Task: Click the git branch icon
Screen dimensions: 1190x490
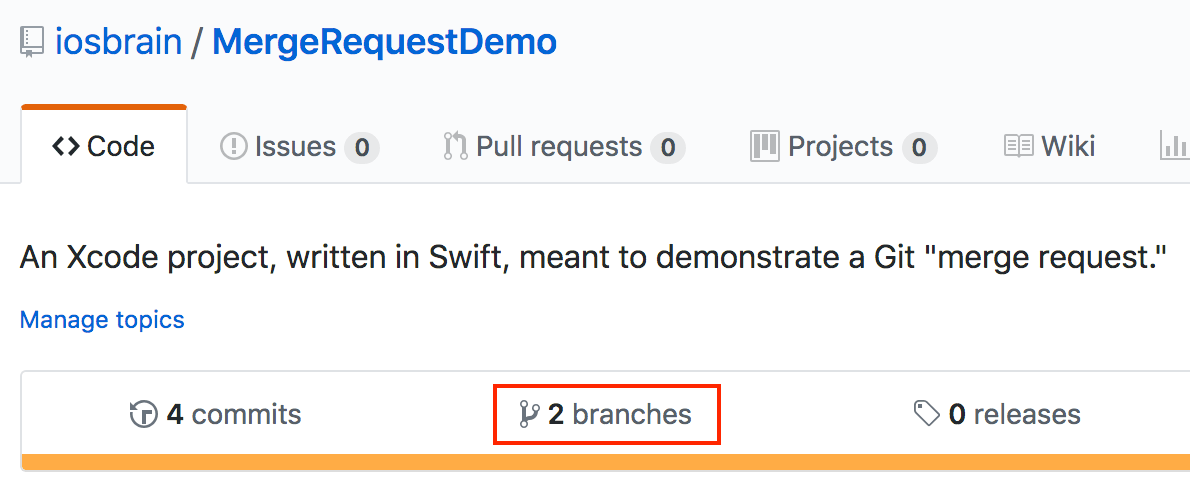Action: coord(529,414)
